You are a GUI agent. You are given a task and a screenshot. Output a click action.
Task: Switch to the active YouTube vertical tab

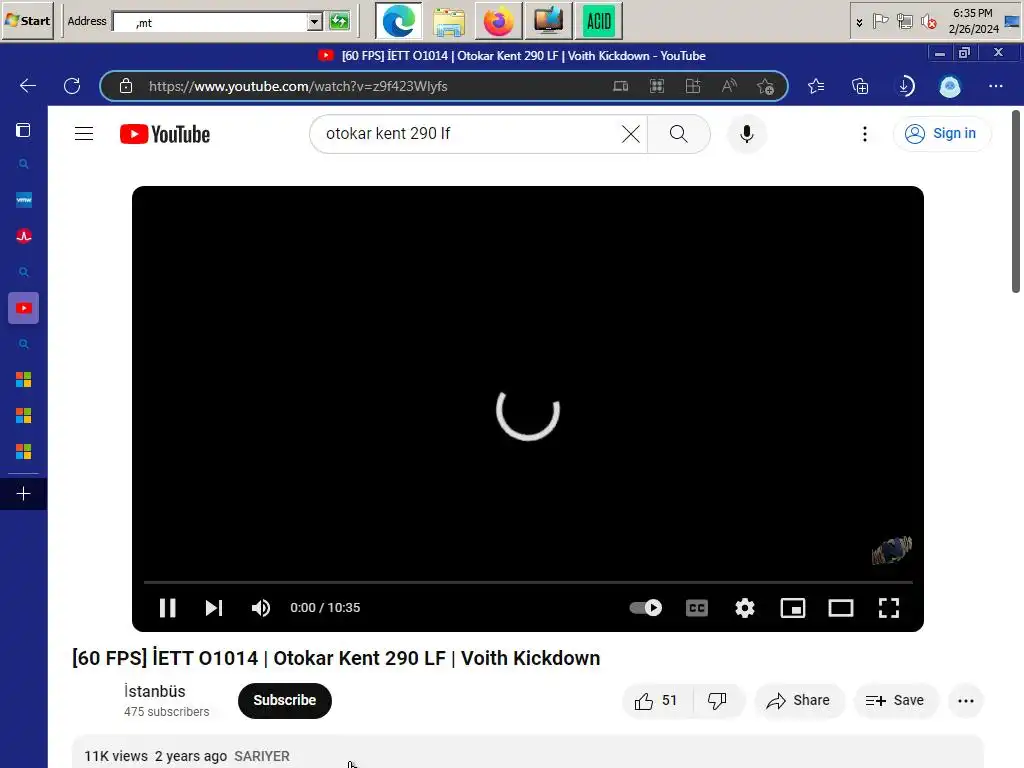click(24, 308)
